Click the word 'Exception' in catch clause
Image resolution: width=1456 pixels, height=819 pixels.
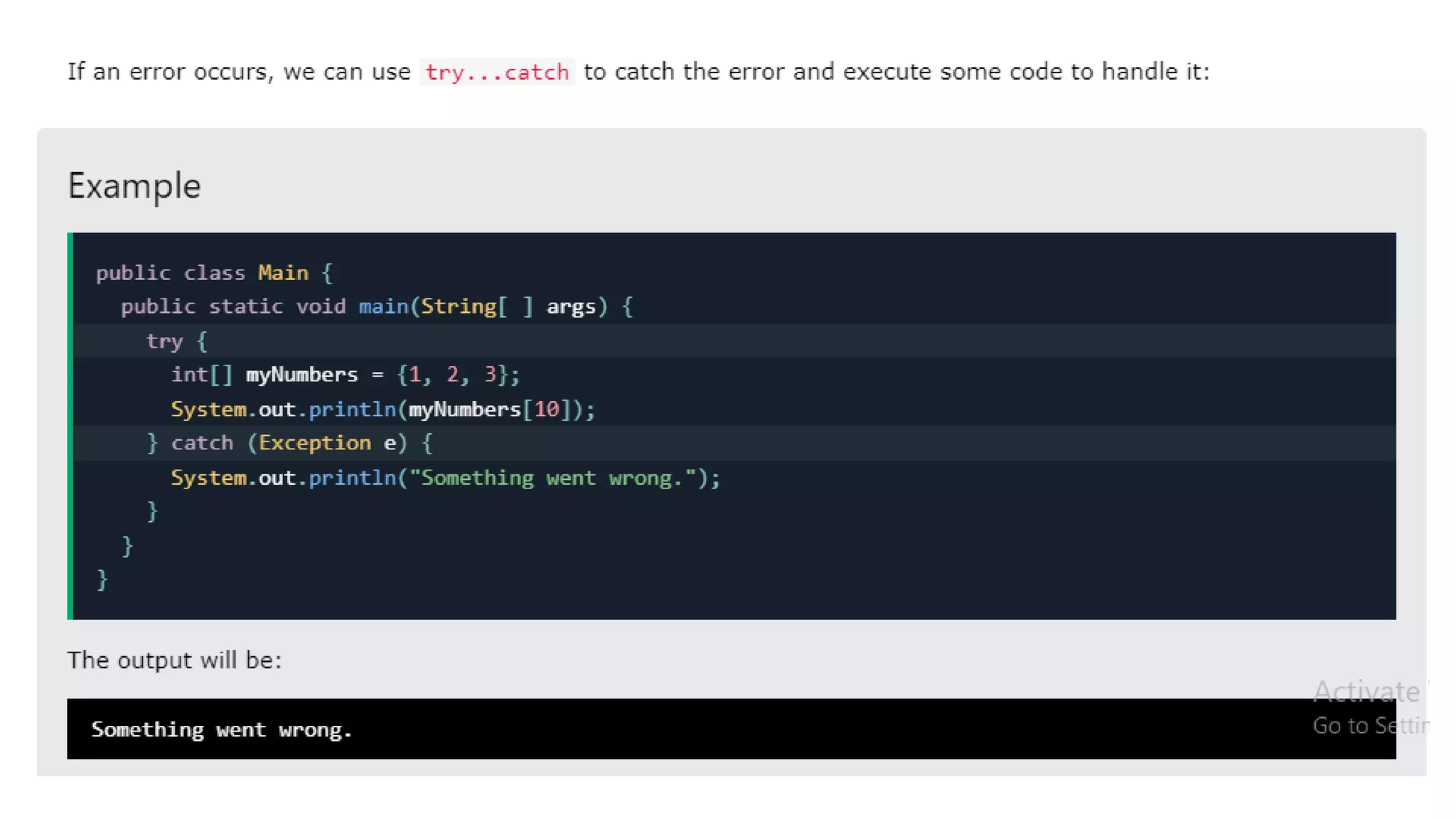[x=314, y=443]
